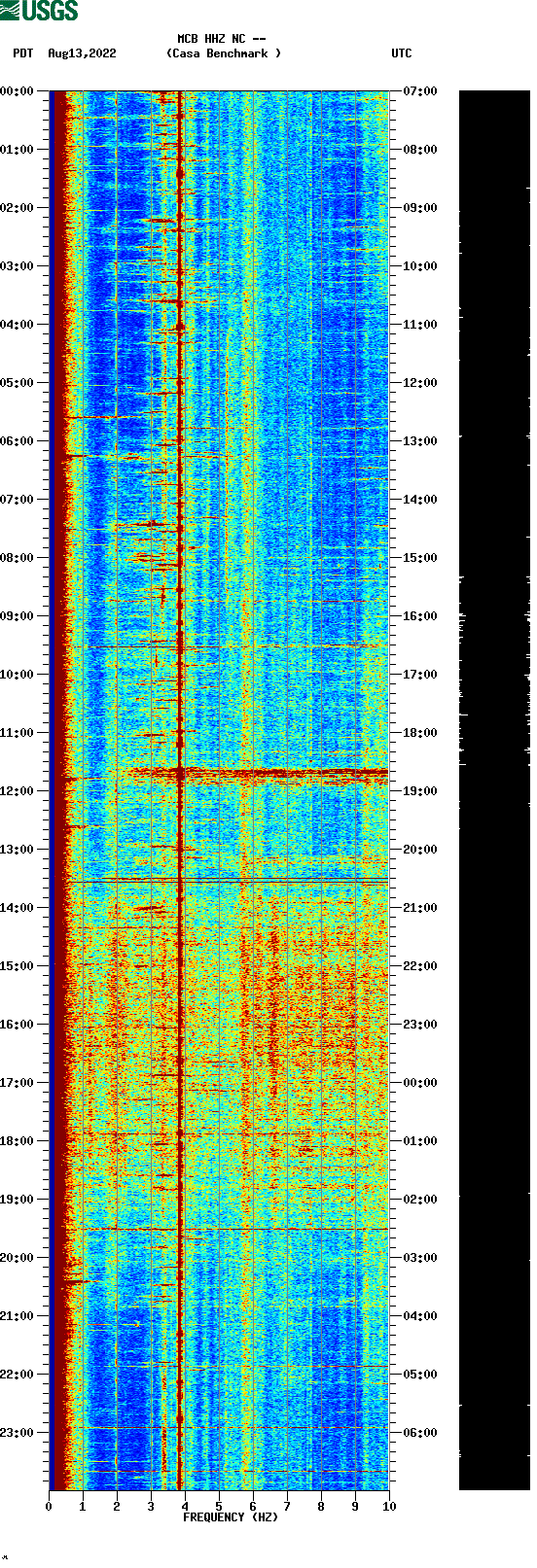The image size is (537, 1568).
Task: Select the left-axis PDT label '09:00'
Action: point(17,616)
